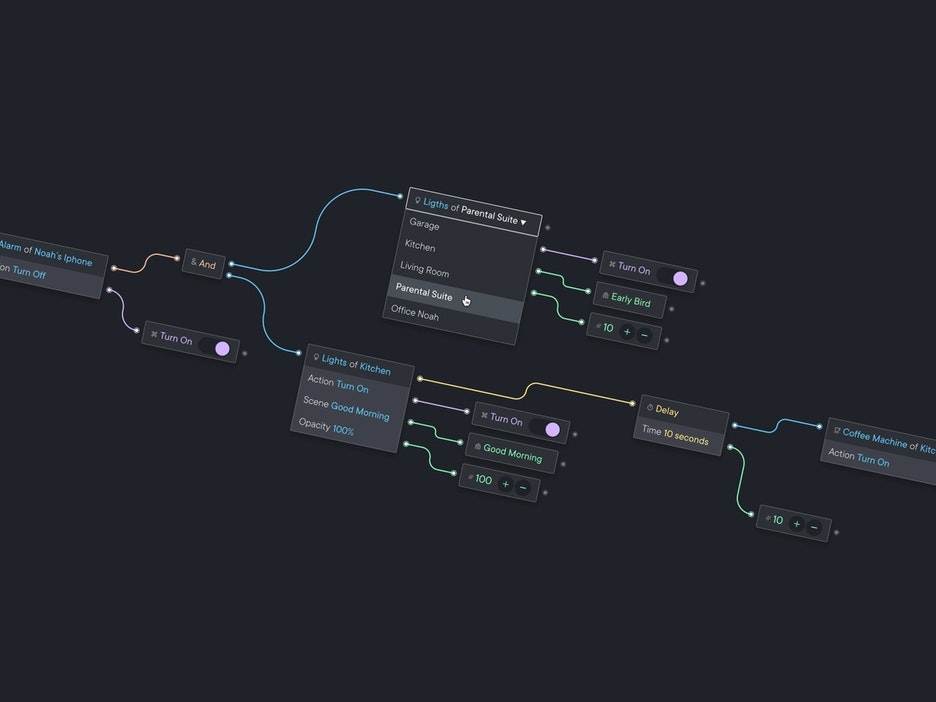The width and height of the screenshot is (936, 702).
Task: Click the hash icon on the 10 node below Delay
Action: click(x=768, y=518)
